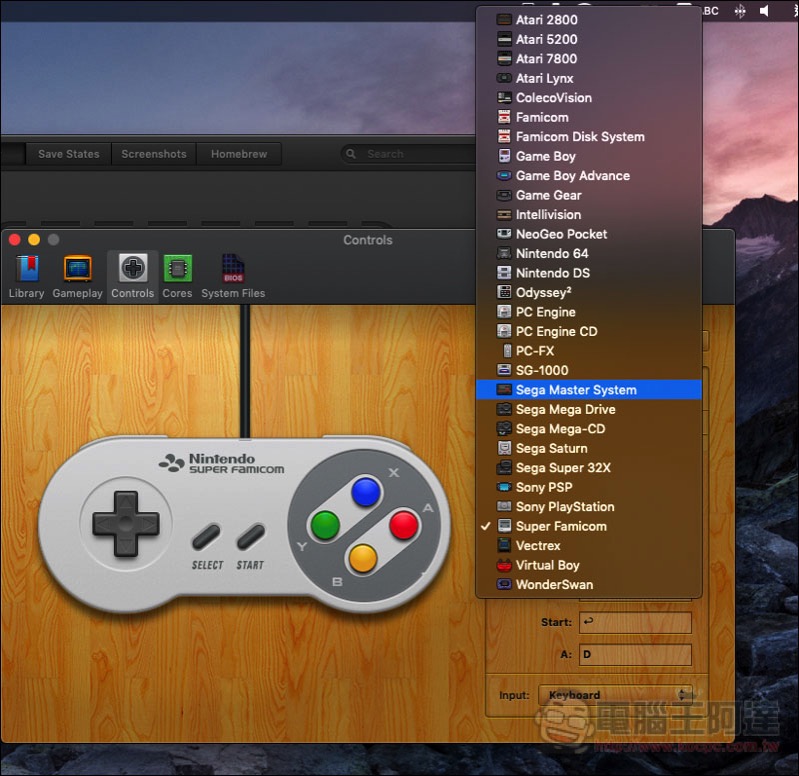Open the Input Keyboard dropdown
Screen dimensions: 799x776
point(615,695)
